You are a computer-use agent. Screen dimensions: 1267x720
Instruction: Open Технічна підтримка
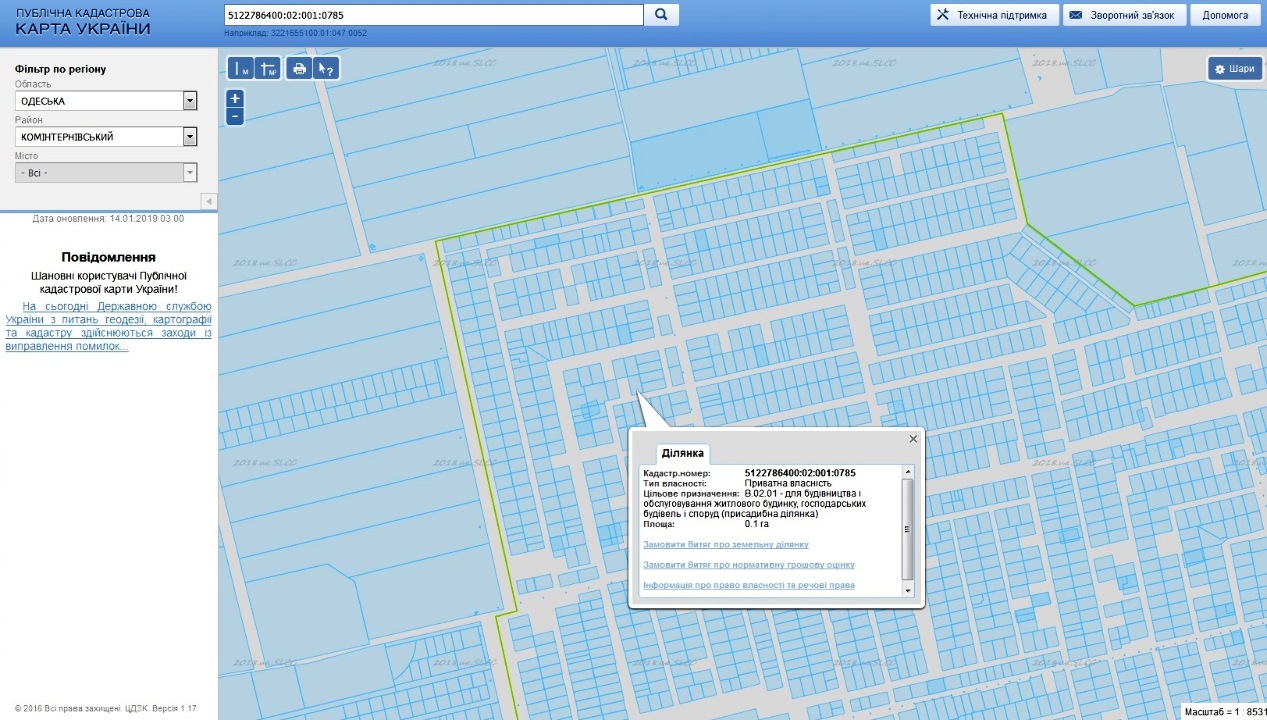coord(994,15)
